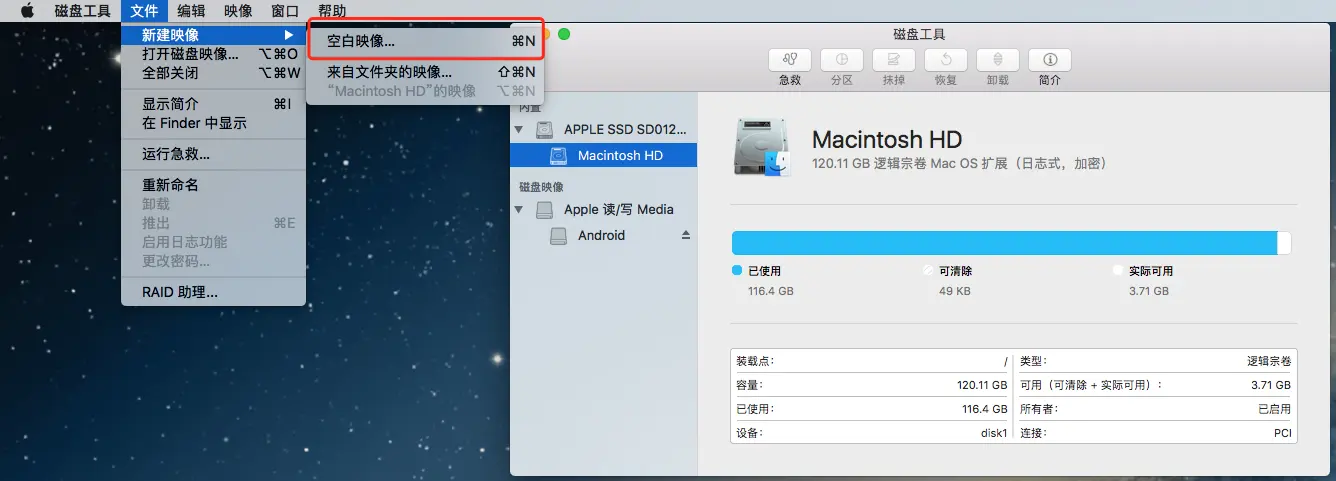The width and height of the screenshot is (1336, 481).
Task: Choose 重新命名 menu item
Action: point(213,185)
